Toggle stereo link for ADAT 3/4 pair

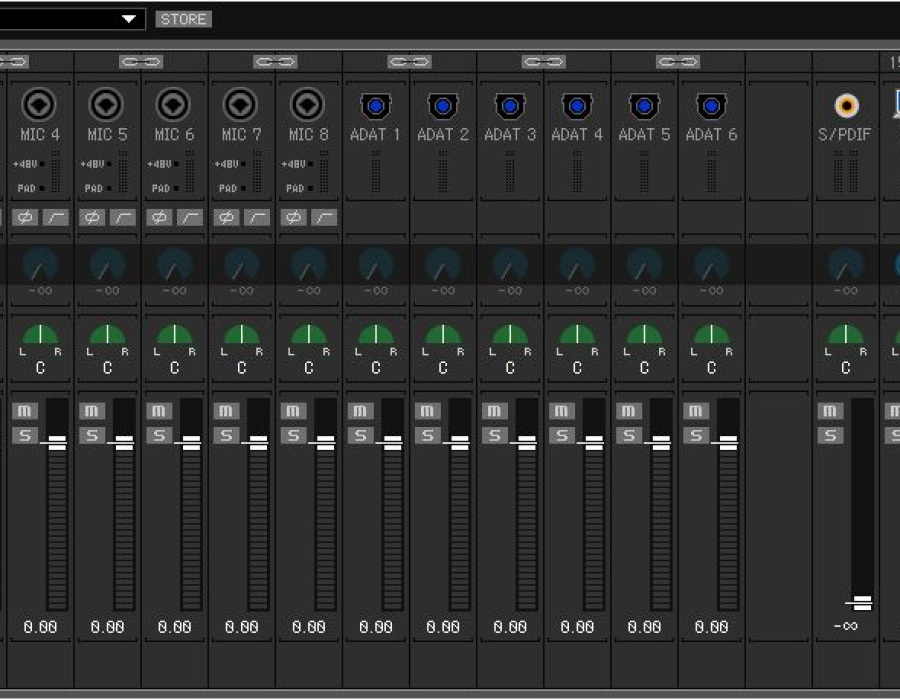point(544,61)
